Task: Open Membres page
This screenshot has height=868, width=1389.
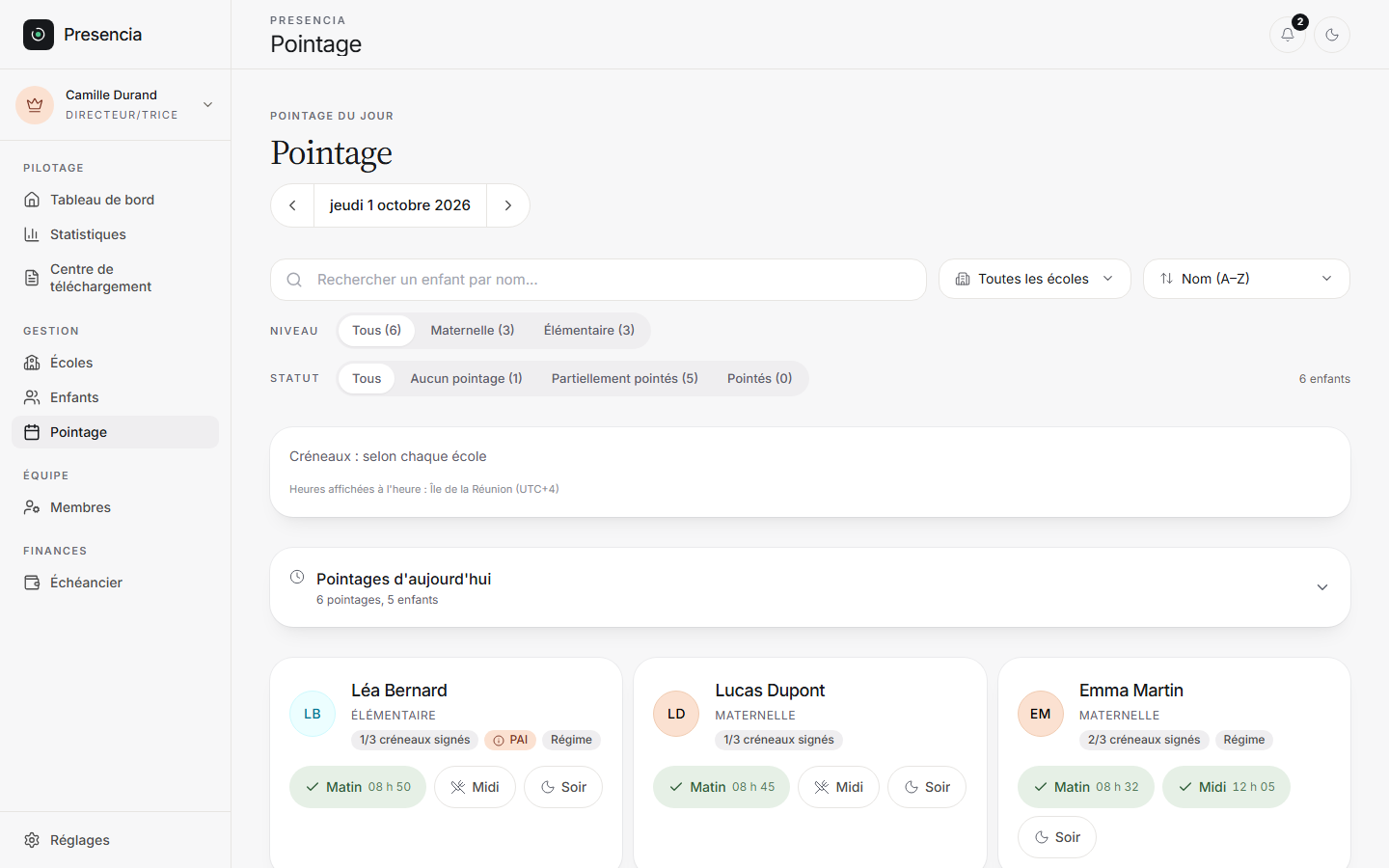Action: (116, 507)
